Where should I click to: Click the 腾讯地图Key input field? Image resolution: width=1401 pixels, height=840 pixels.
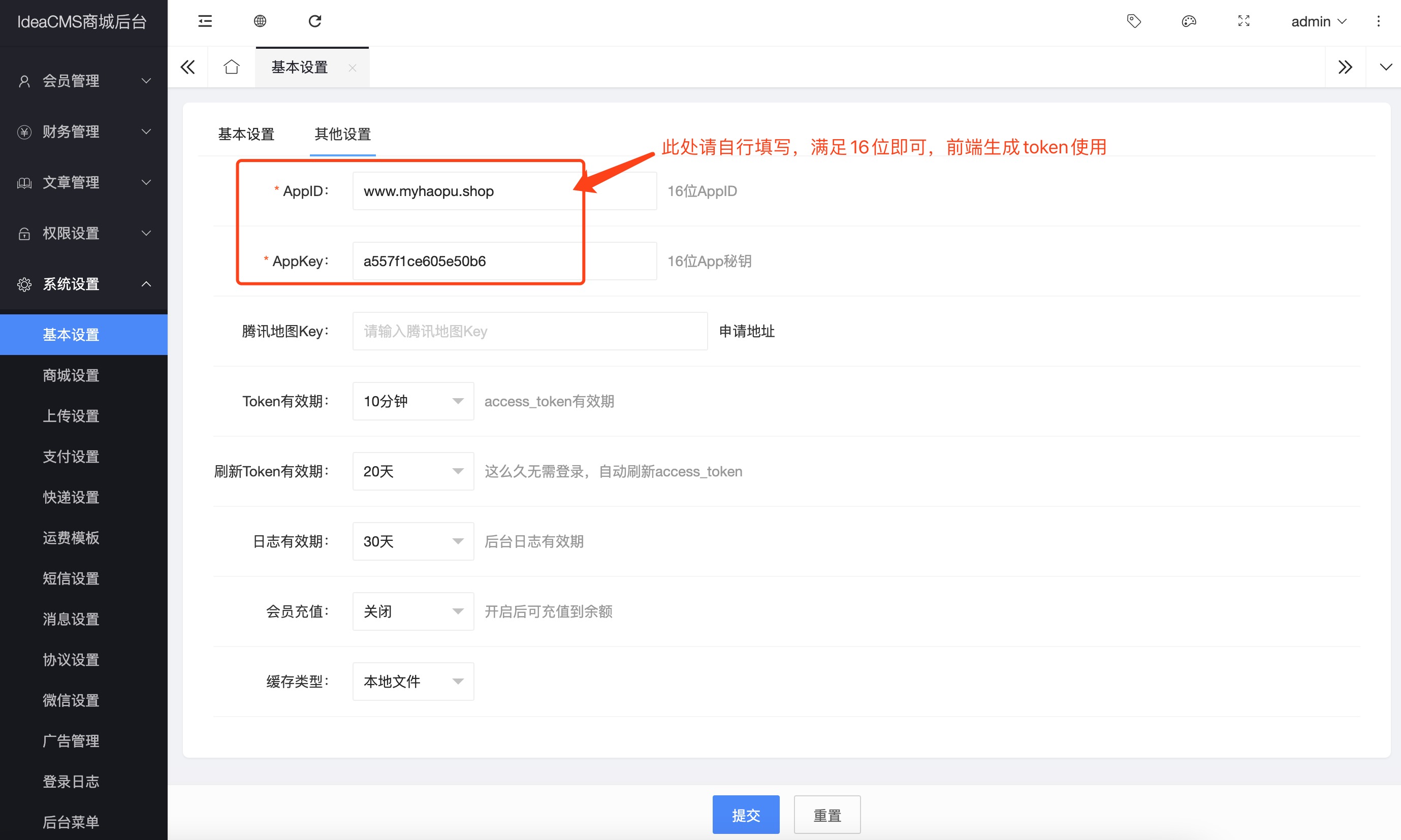pyautogui.click(x=529, y=331)
